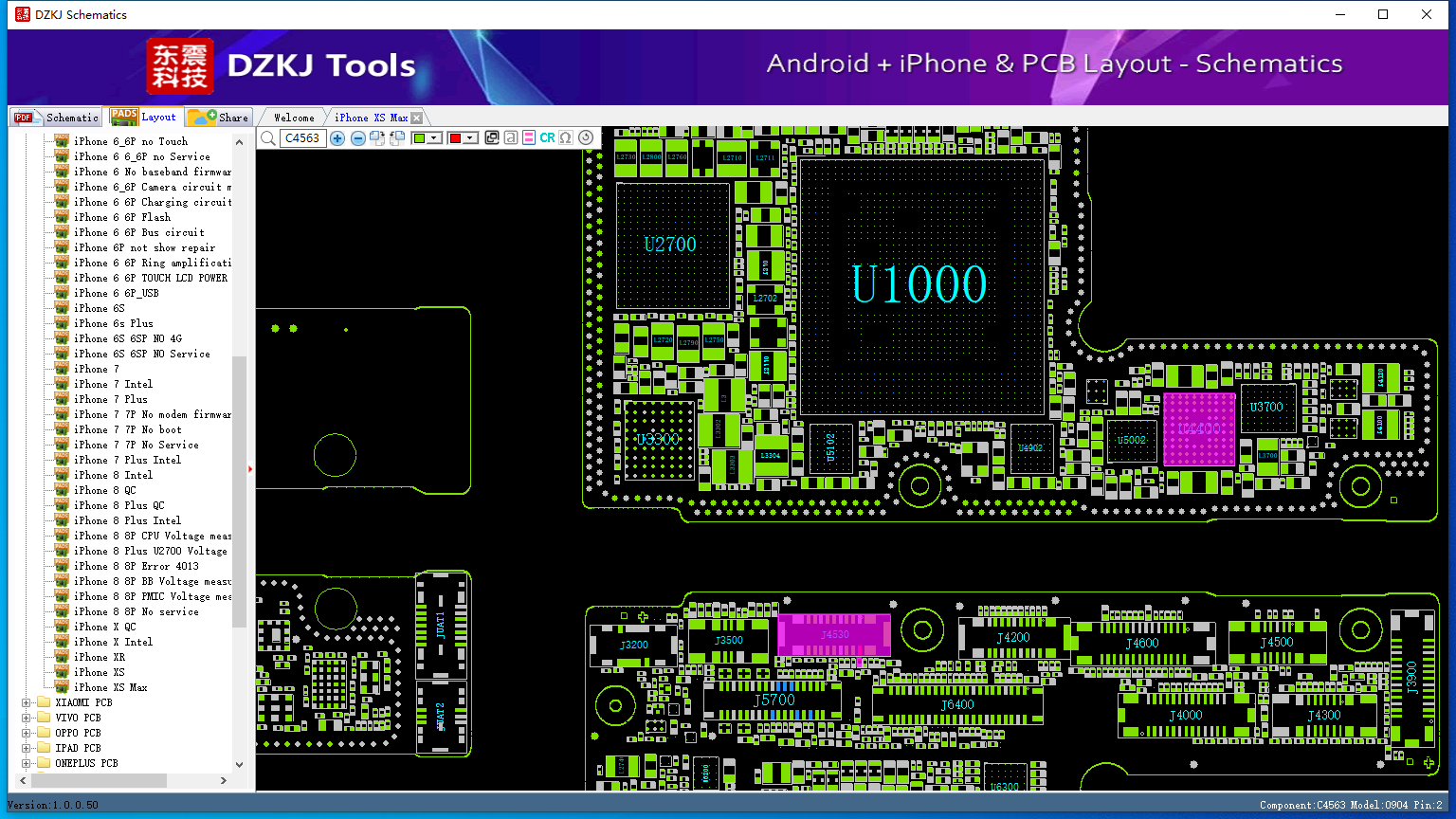
Task: Select the J6400 connector on the board
Action: click(957, 705)
